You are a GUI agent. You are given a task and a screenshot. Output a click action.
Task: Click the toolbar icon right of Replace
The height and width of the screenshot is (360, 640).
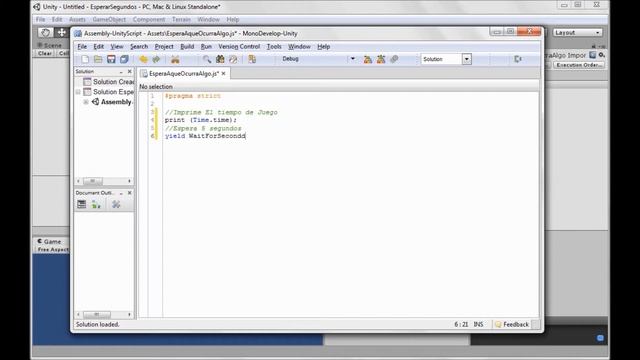[x=252, y=59]
